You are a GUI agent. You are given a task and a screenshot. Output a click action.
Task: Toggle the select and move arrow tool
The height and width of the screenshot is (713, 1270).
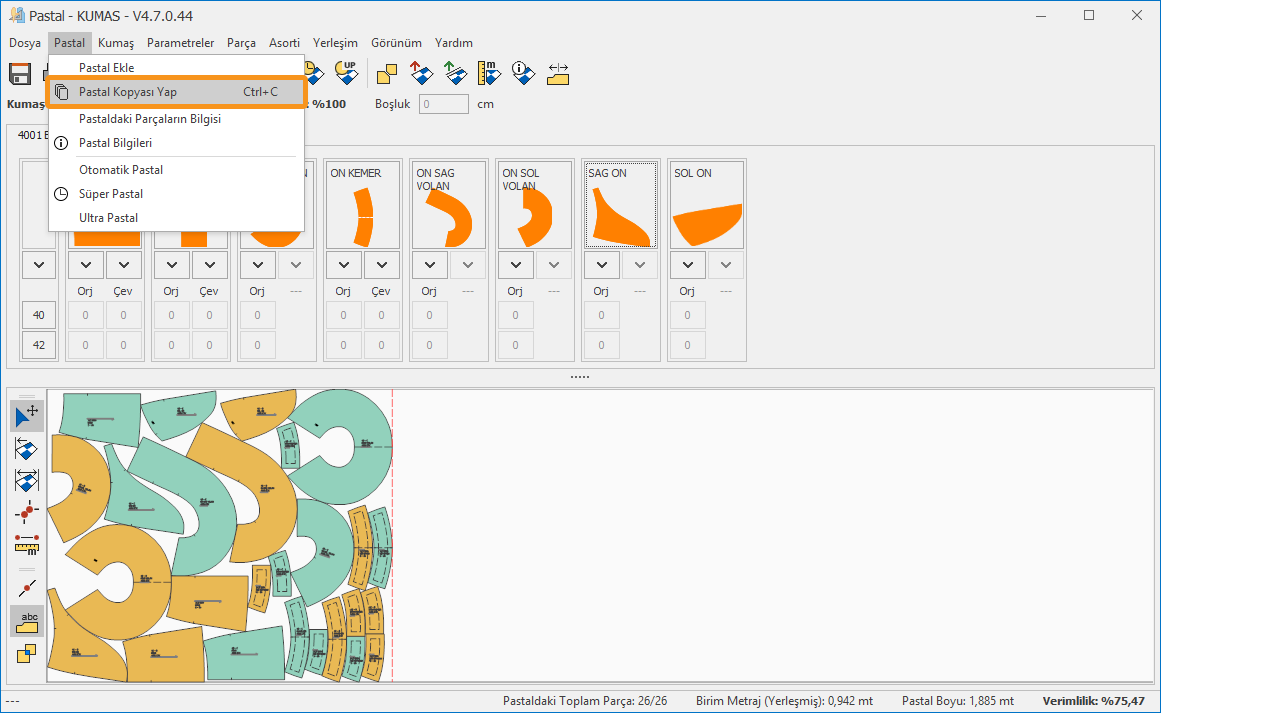[27, 416]
